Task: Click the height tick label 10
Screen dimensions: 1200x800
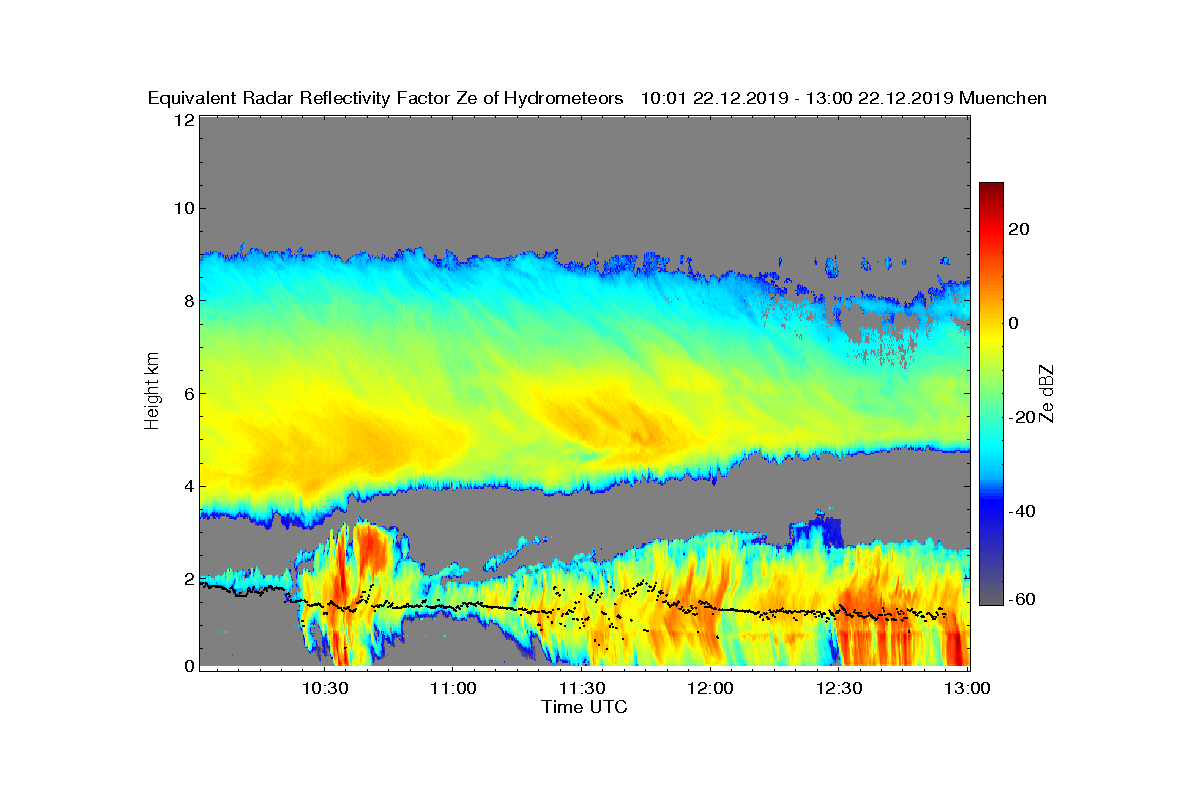Action: click(183, 208)
